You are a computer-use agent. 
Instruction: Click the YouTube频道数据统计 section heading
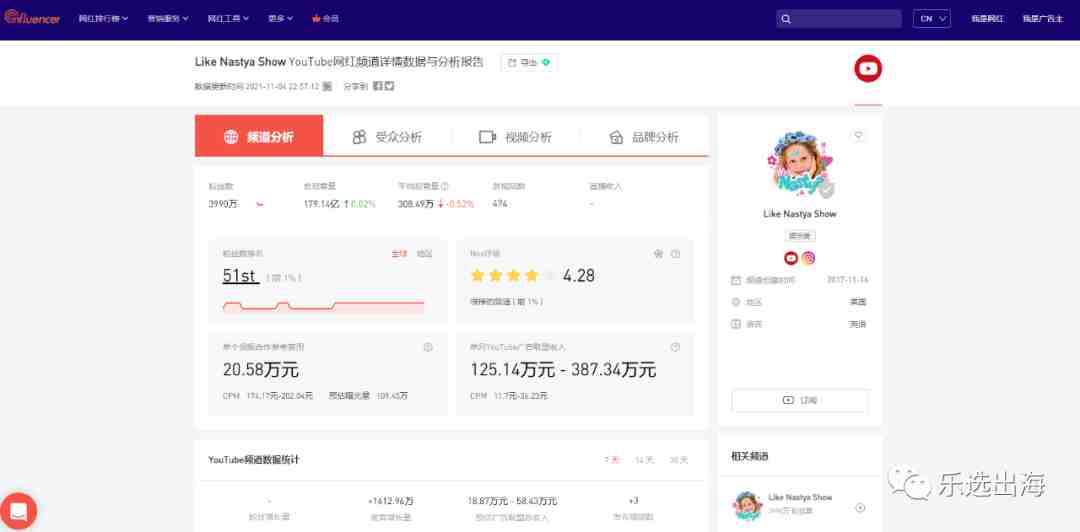(x=253, y=460)
